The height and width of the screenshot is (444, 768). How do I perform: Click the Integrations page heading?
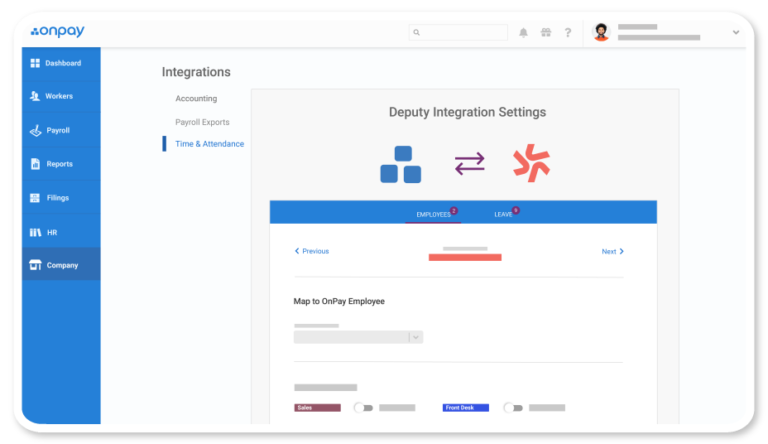[196, 72]
